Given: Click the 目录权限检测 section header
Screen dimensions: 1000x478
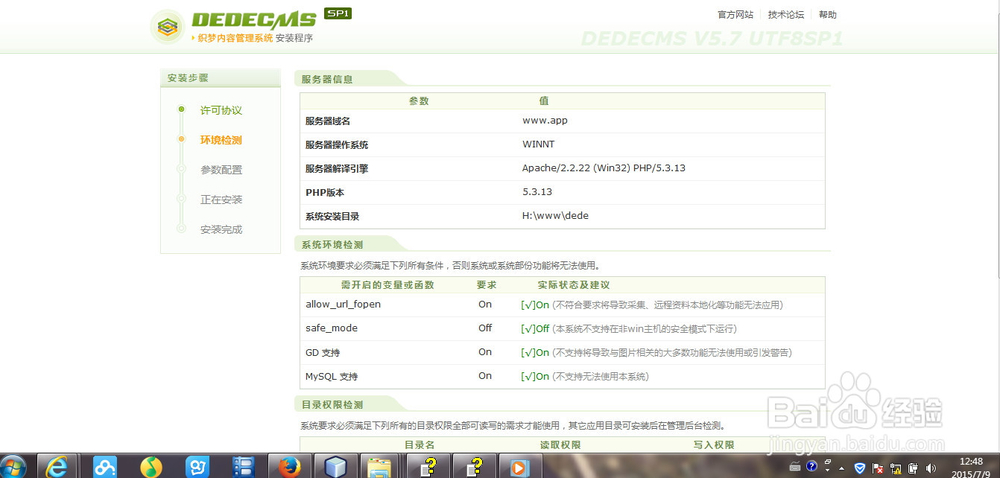Looking at the screenshot, I should [x=332, y=405].
